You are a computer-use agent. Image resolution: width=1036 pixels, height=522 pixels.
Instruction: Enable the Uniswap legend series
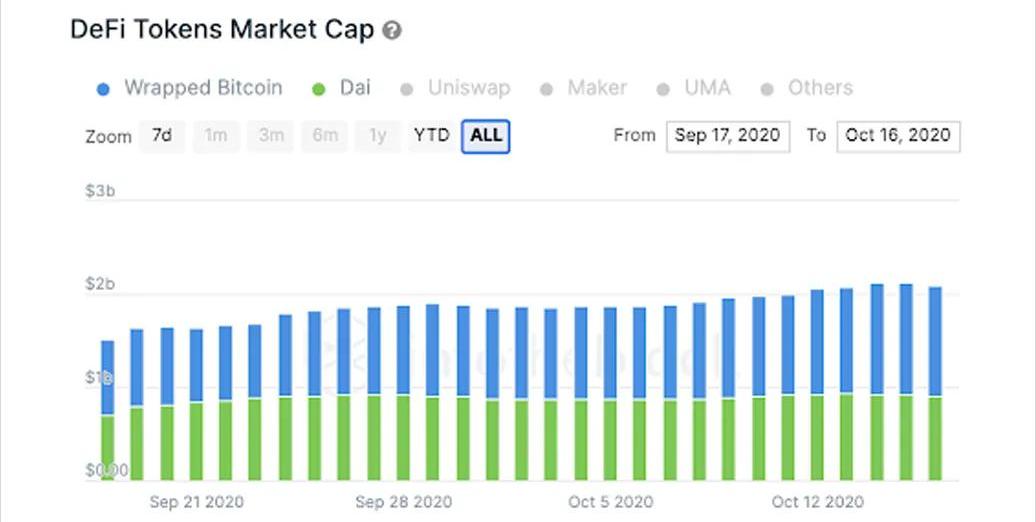tap(469, 88)
